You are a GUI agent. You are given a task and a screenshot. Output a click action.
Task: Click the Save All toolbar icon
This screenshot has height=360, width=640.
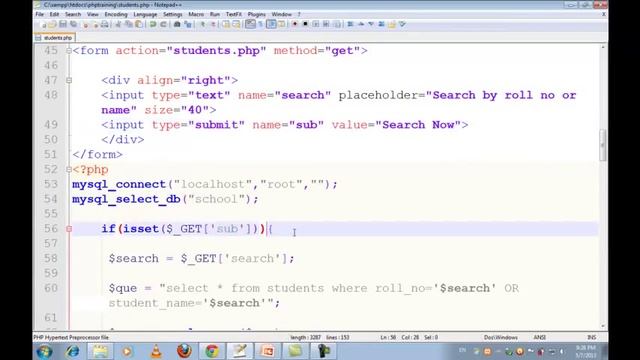click(73, 24)
